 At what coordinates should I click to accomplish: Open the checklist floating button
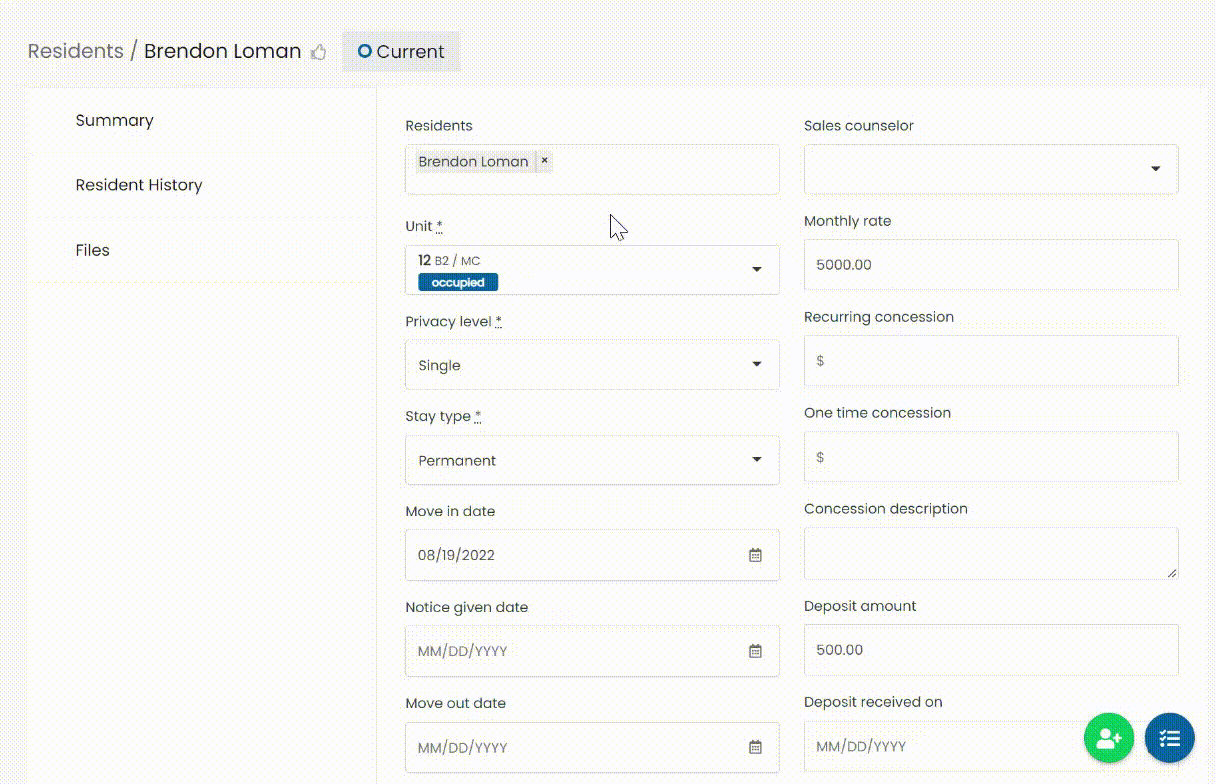[1170, 739]
